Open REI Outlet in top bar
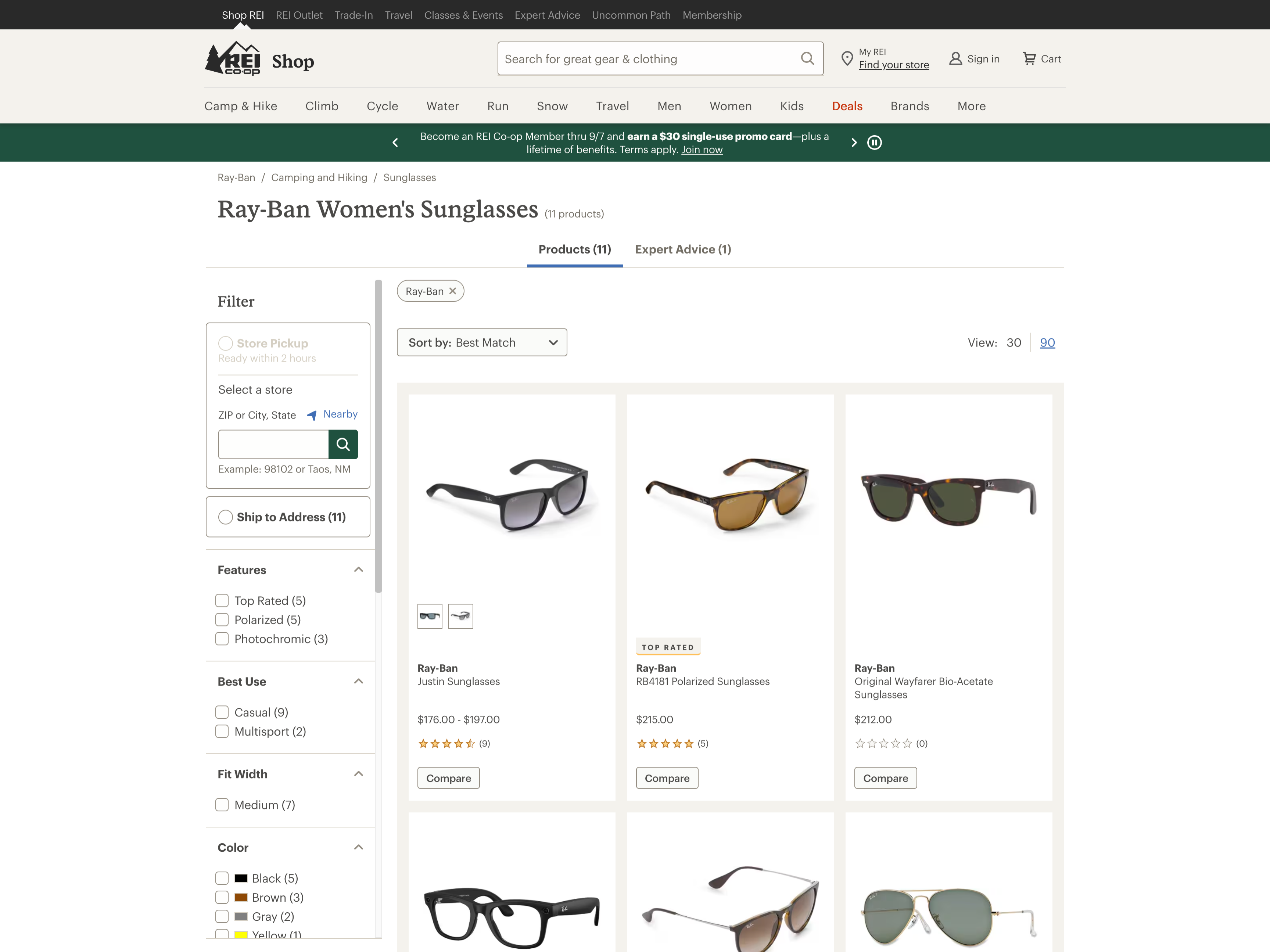Viewport: 1270px width, 952px height. [x=299, y=15]
